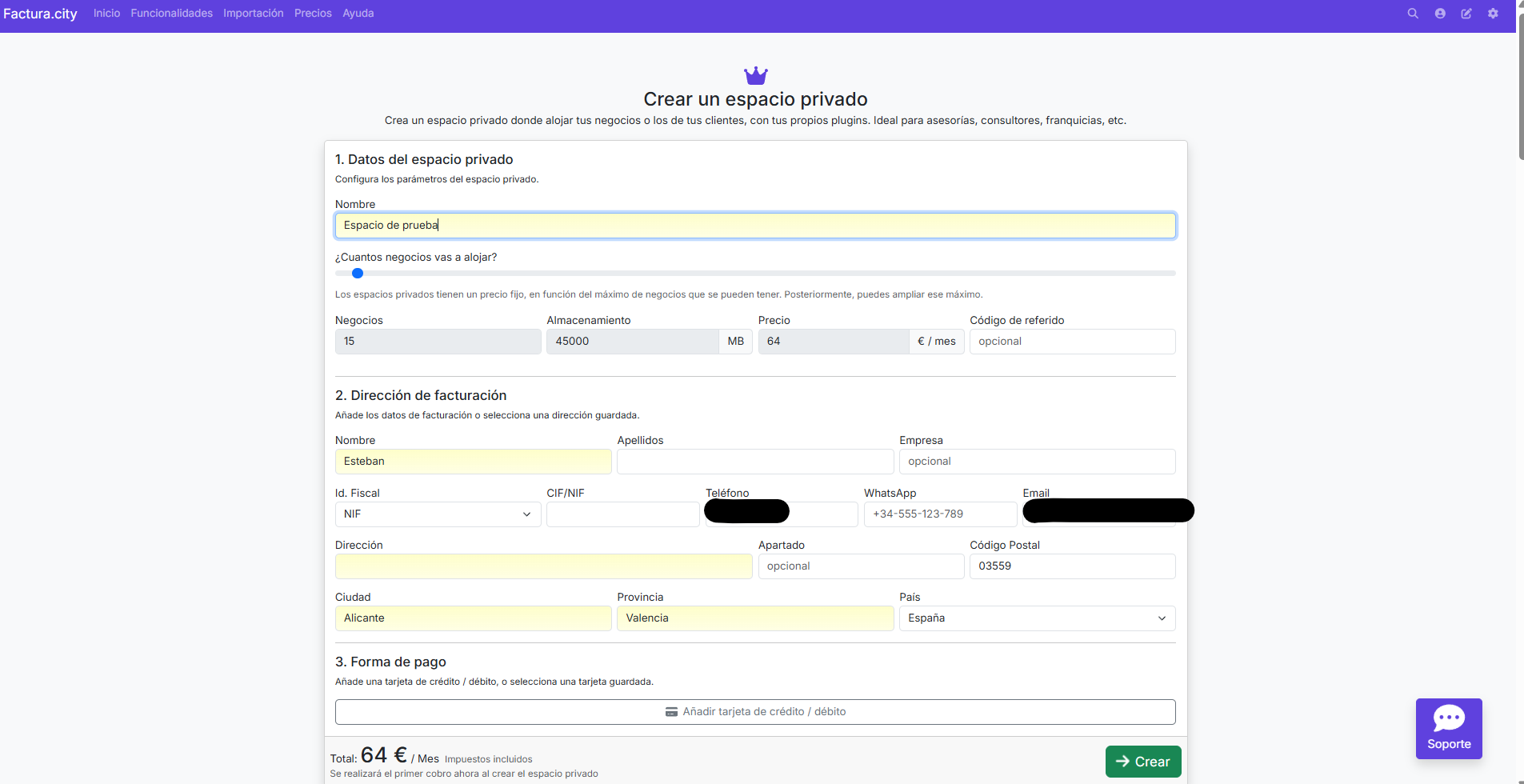Click '2. Dirección de facturación' heading
The image size is (1524, 784).
[421, 395]
